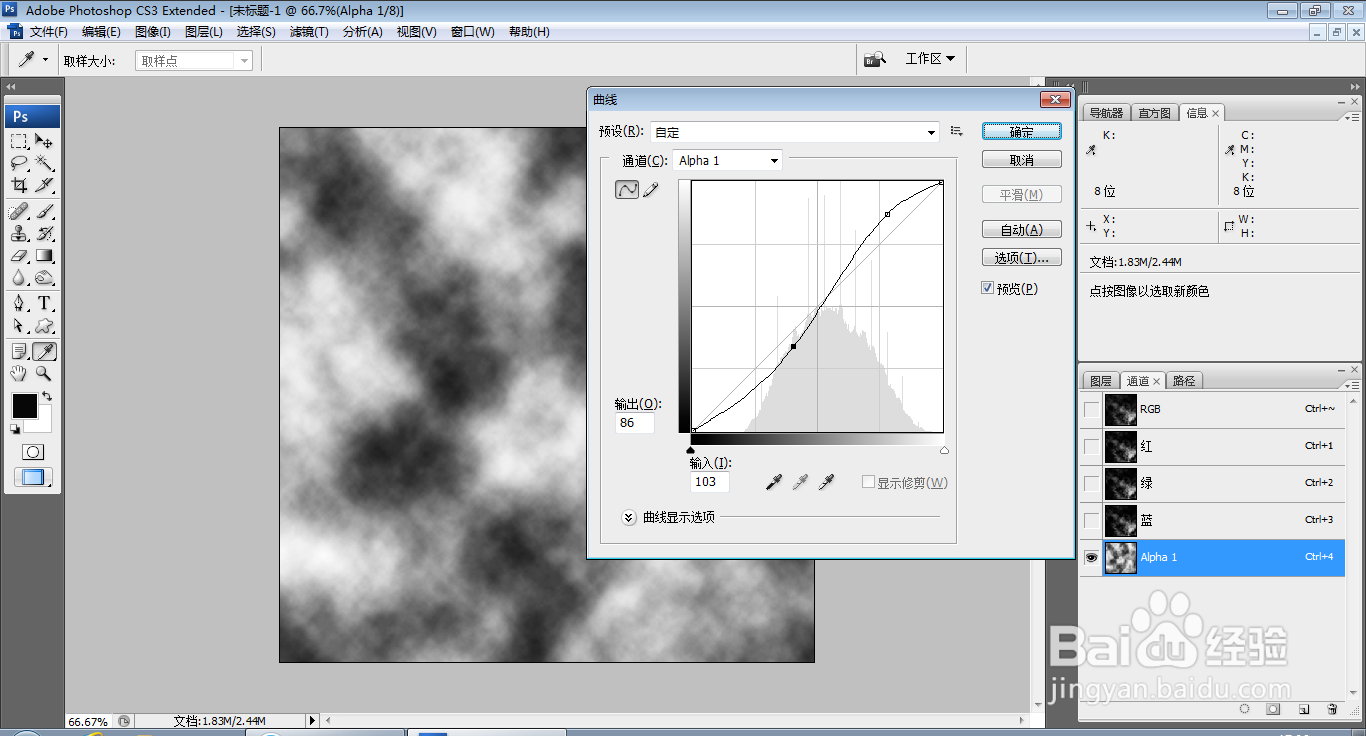Choose the curve point editing mode

tap(627, 189)
